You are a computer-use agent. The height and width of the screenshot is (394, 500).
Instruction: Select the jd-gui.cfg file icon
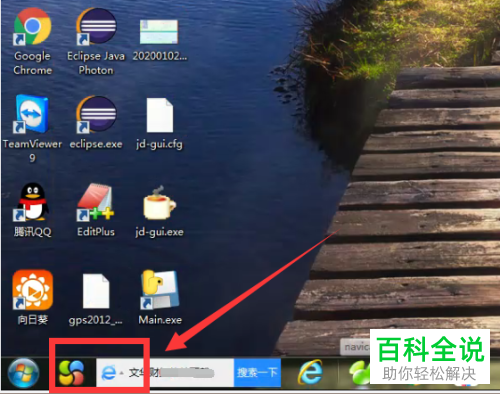point(160,115)
